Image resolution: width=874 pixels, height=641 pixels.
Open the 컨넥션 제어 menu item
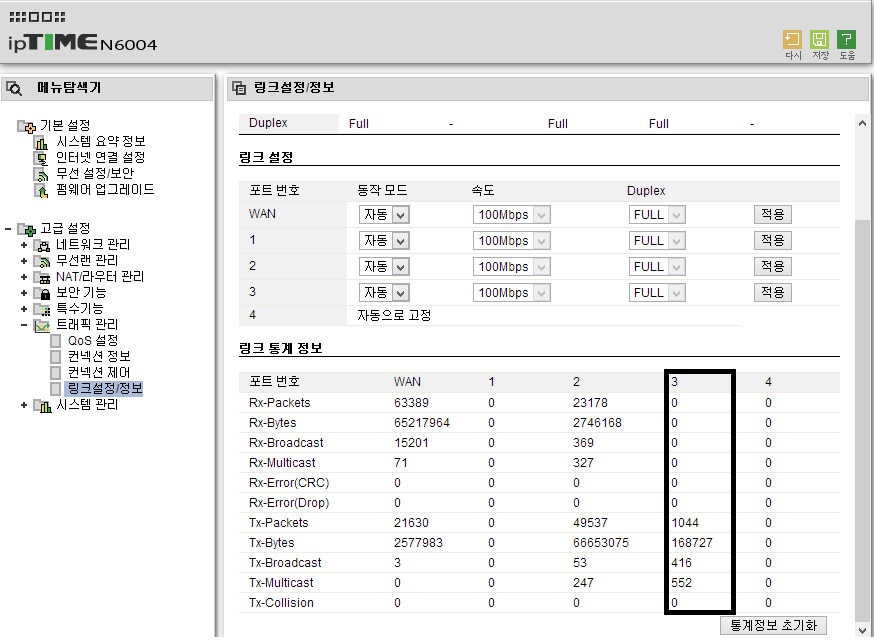pos(99,372)
